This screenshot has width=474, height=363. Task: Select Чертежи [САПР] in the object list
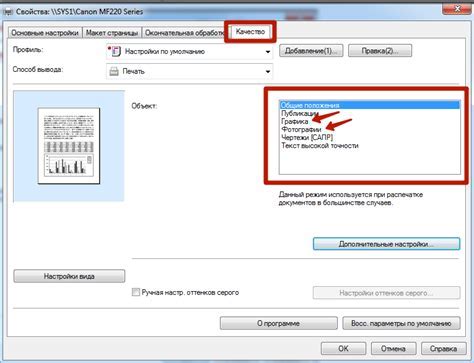coord(370,137)
